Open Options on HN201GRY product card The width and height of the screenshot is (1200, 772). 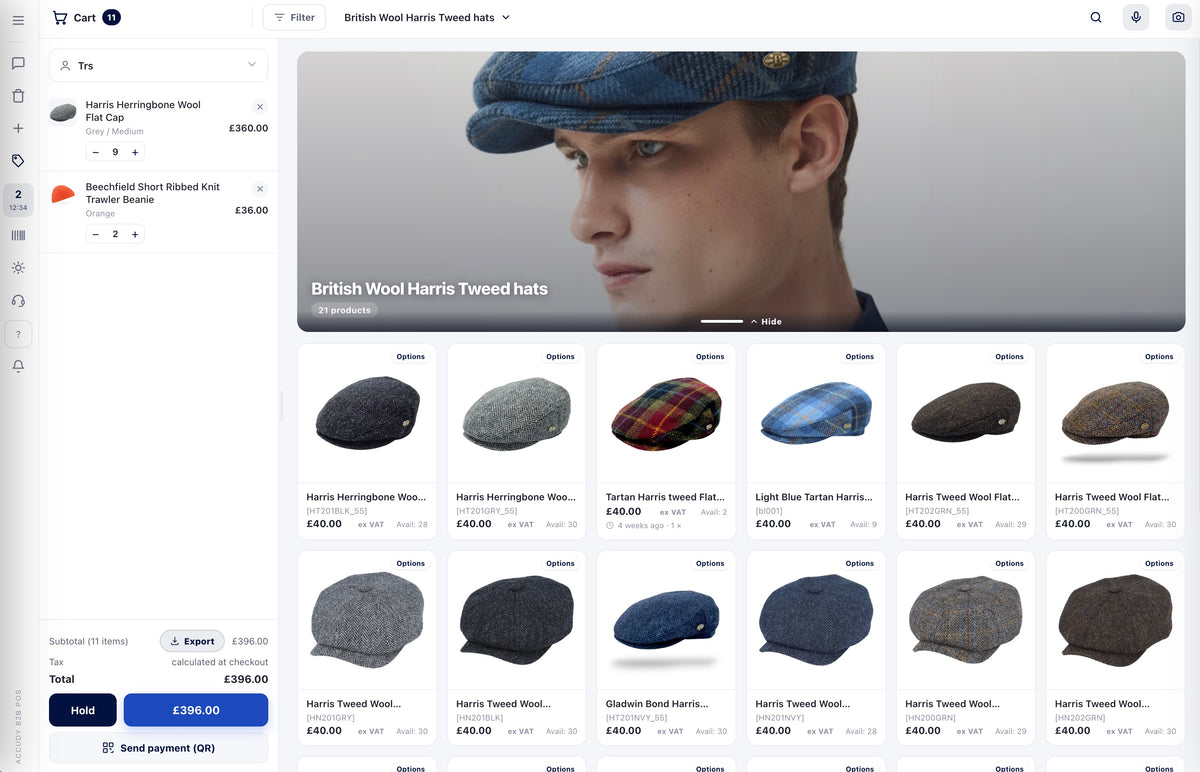pyautogui.click(x=411, y=563)
